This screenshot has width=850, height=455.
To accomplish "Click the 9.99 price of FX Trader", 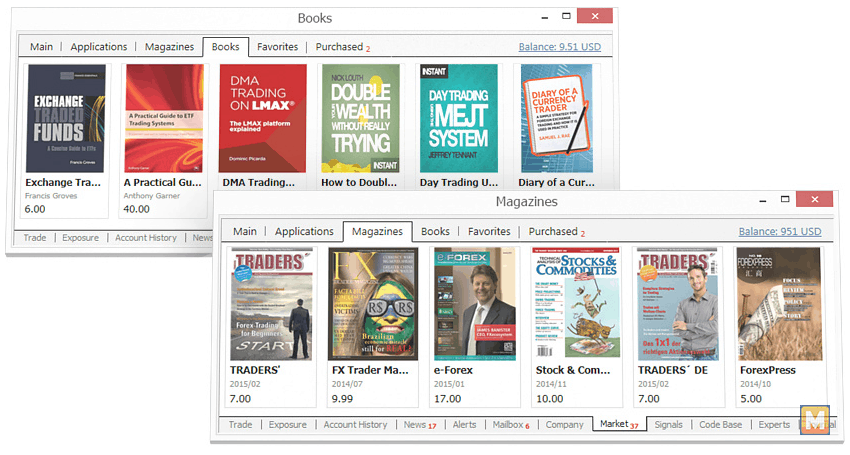I will (x=342, y=399).
